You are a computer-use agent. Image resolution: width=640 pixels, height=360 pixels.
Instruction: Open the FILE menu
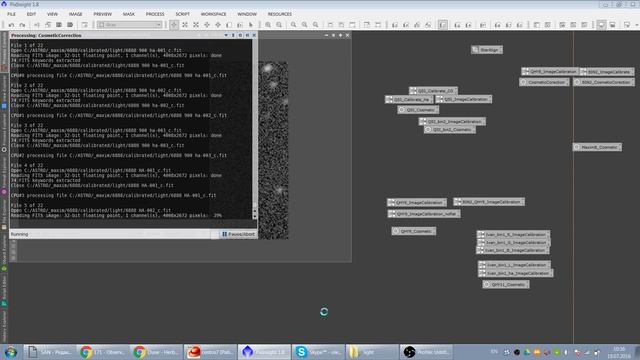point(11,14)
